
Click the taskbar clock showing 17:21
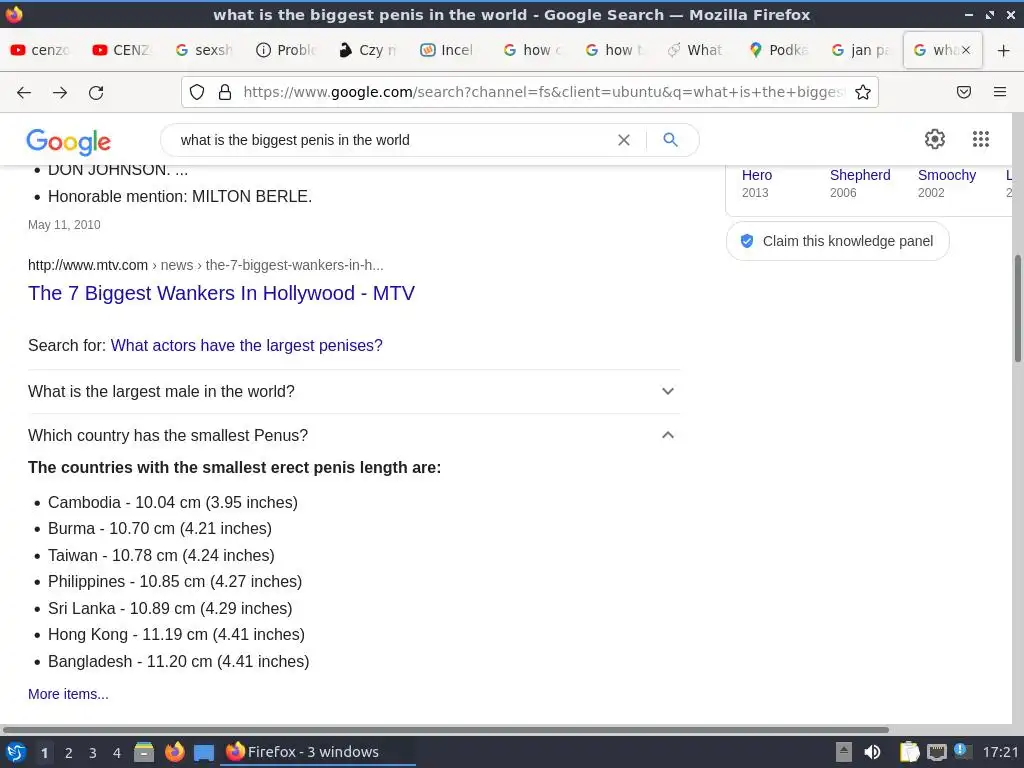[1000, 752]
